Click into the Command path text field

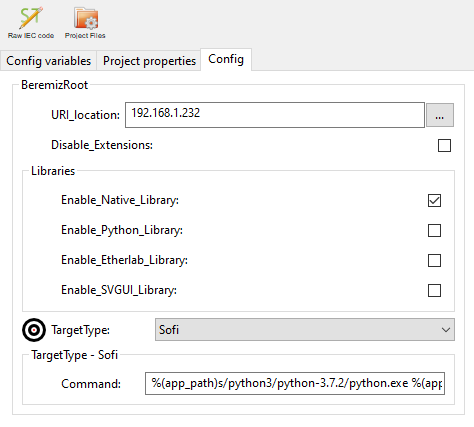[295, 384]
